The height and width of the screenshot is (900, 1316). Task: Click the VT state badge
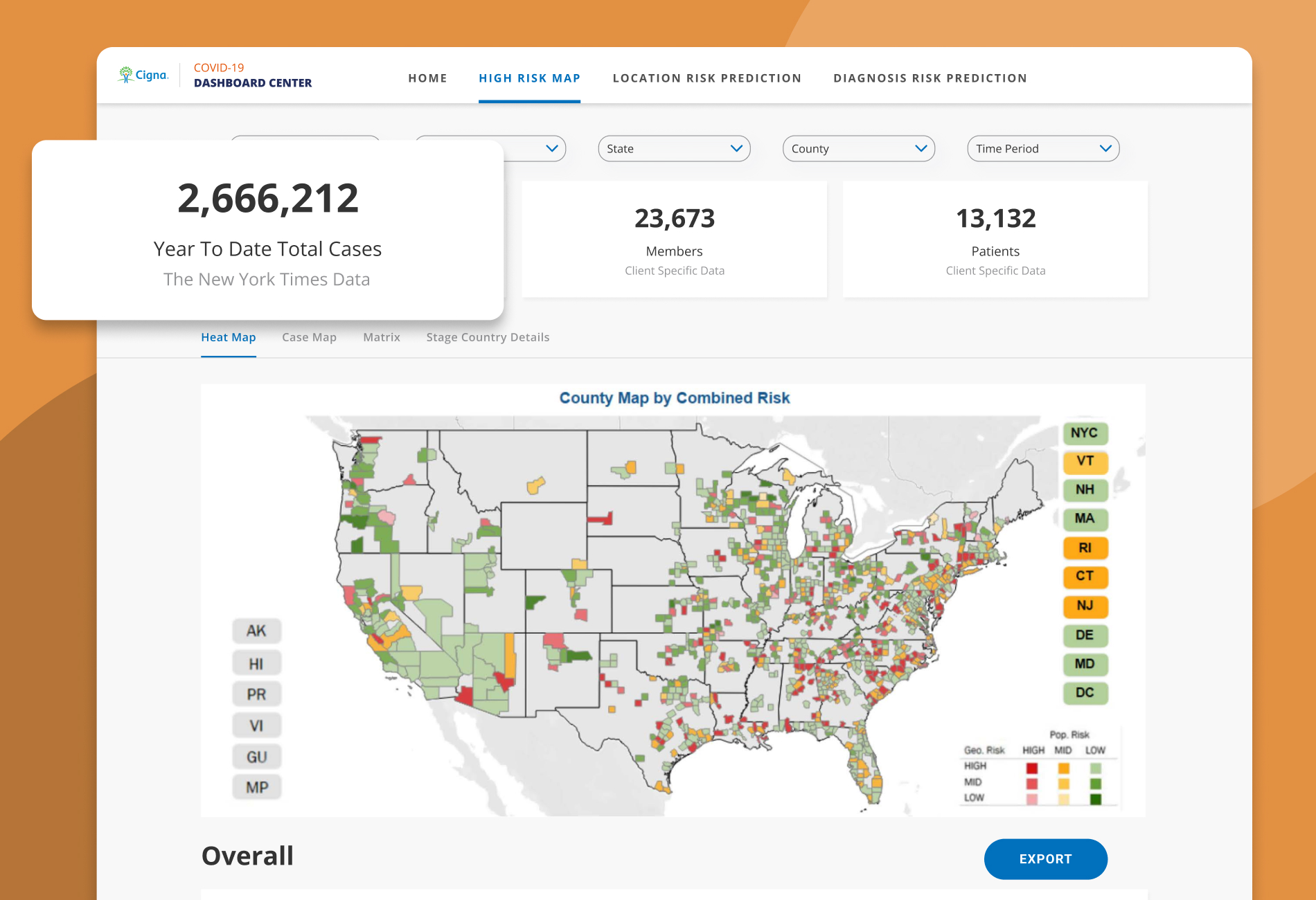tap(1085, 462)
